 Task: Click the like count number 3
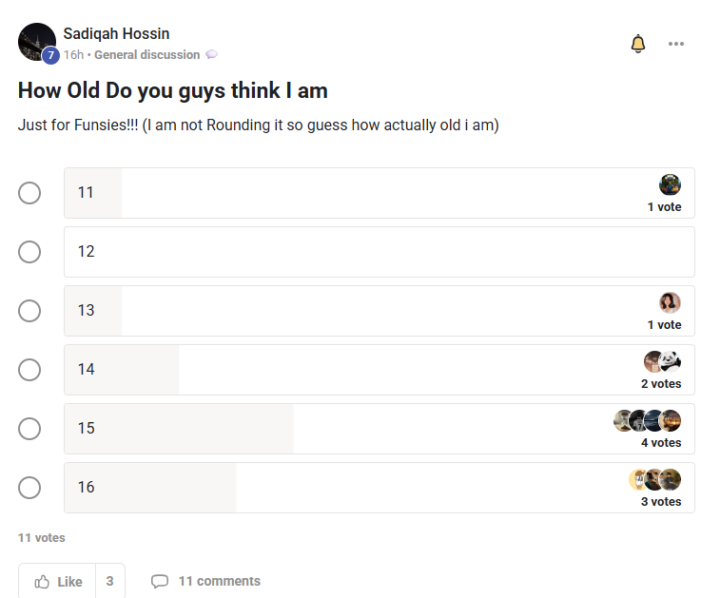click(x=110, y=581)
